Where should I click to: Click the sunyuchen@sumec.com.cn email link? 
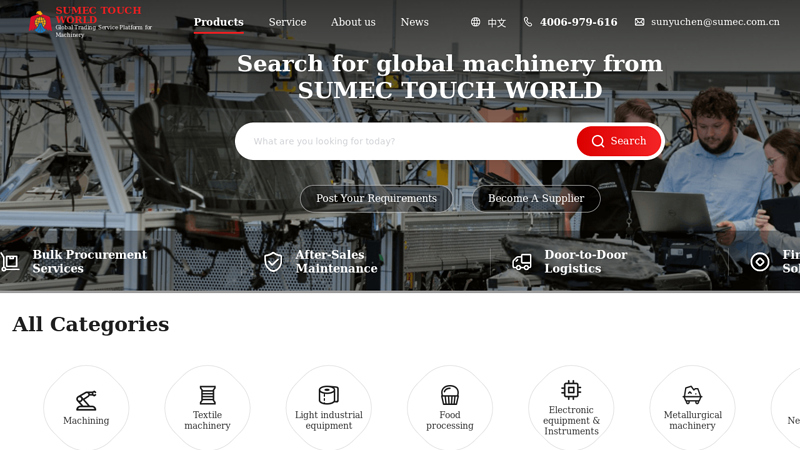click(x=715, y=22)
